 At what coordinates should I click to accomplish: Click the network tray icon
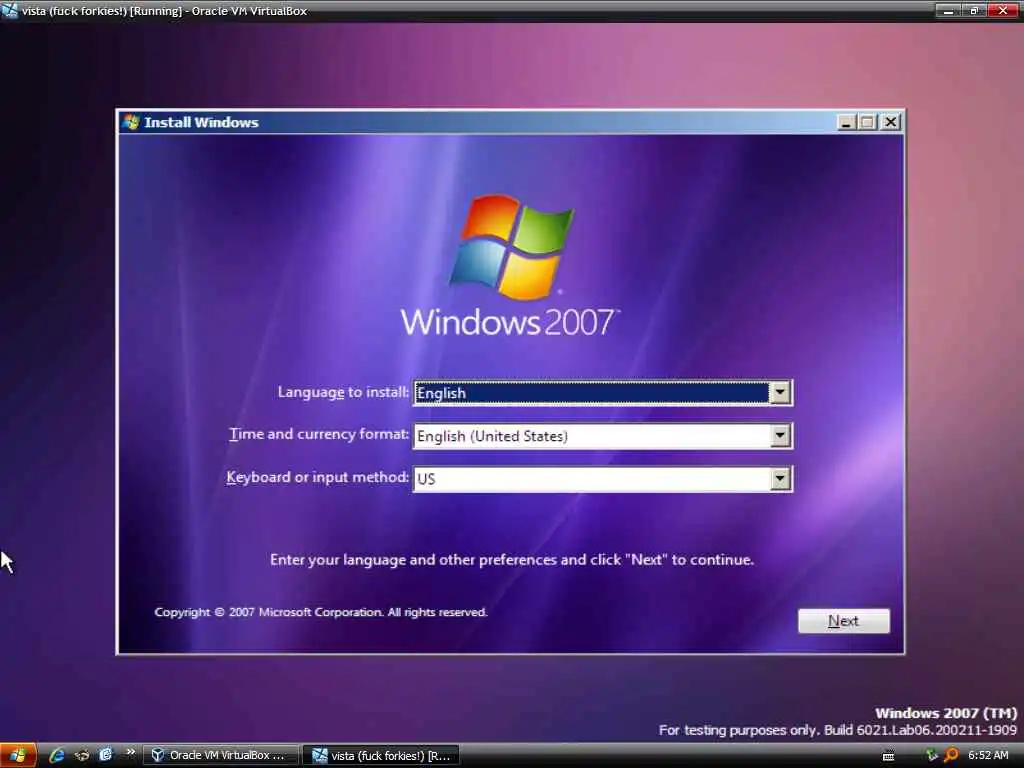932,756
